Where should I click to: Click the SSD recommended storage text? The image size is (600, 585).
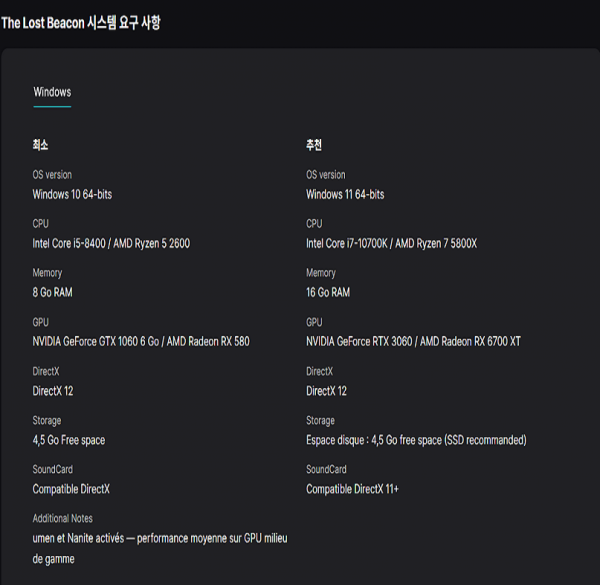coord(416,440)
